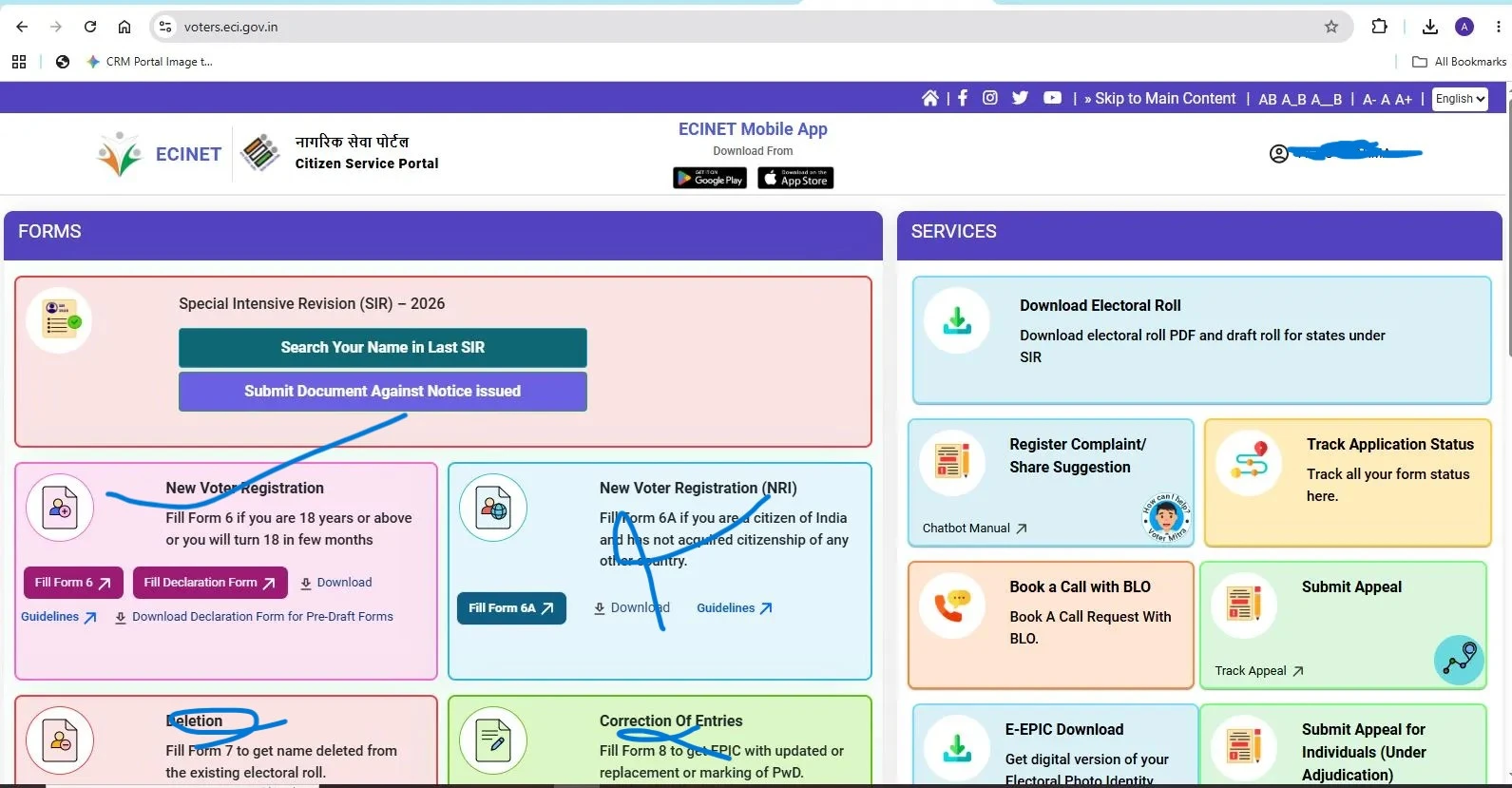Open the Chatbot Manual link

click(975, 529)
